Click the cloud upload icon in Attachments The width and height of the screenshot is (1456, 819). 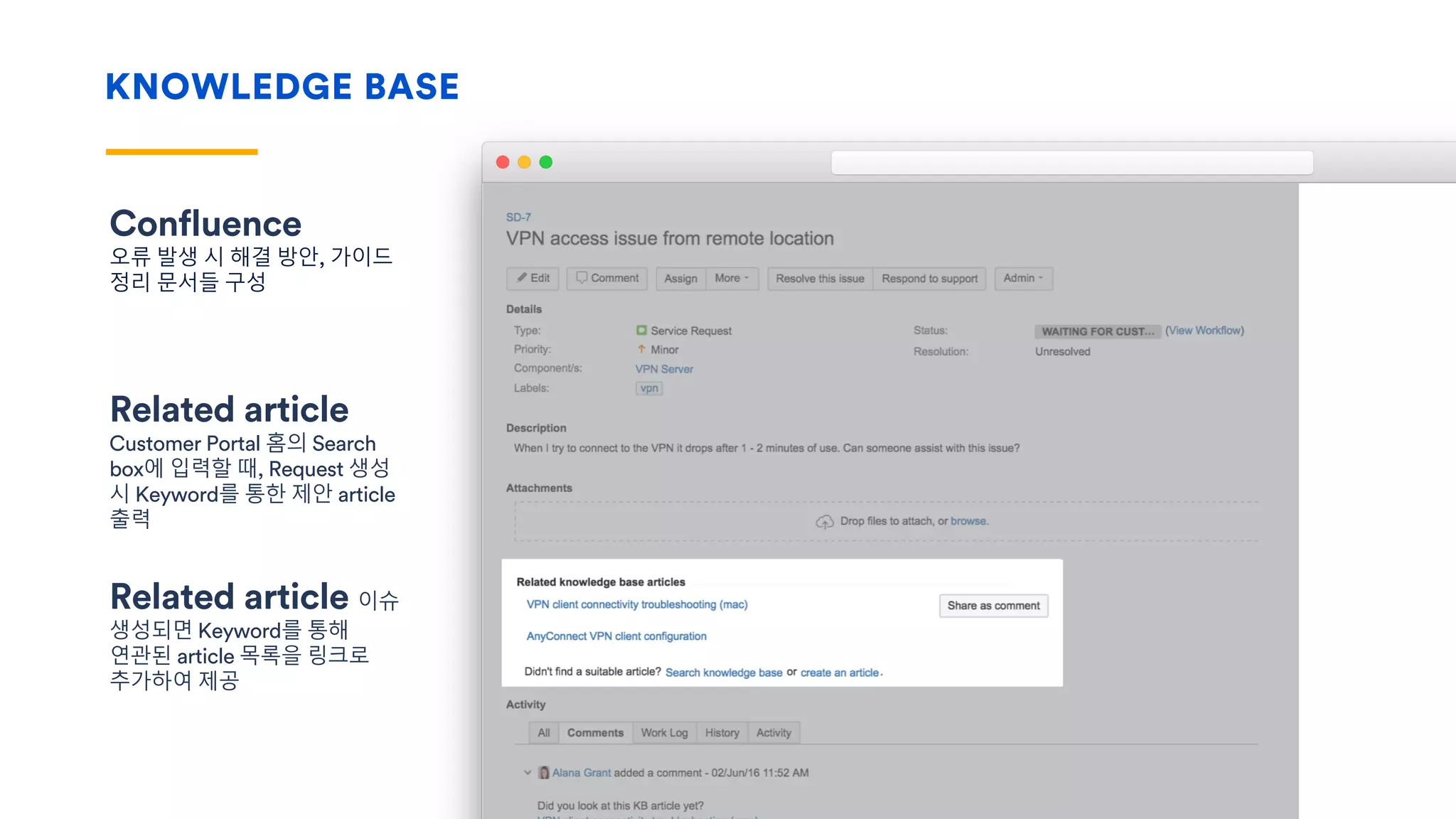825,522
